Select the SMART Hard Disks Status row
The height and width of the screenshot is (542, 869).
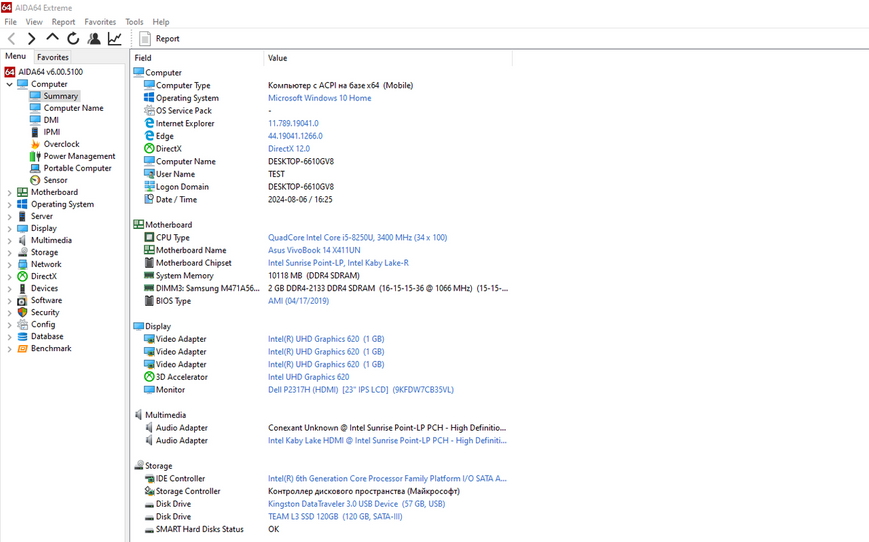click(321, 529)
